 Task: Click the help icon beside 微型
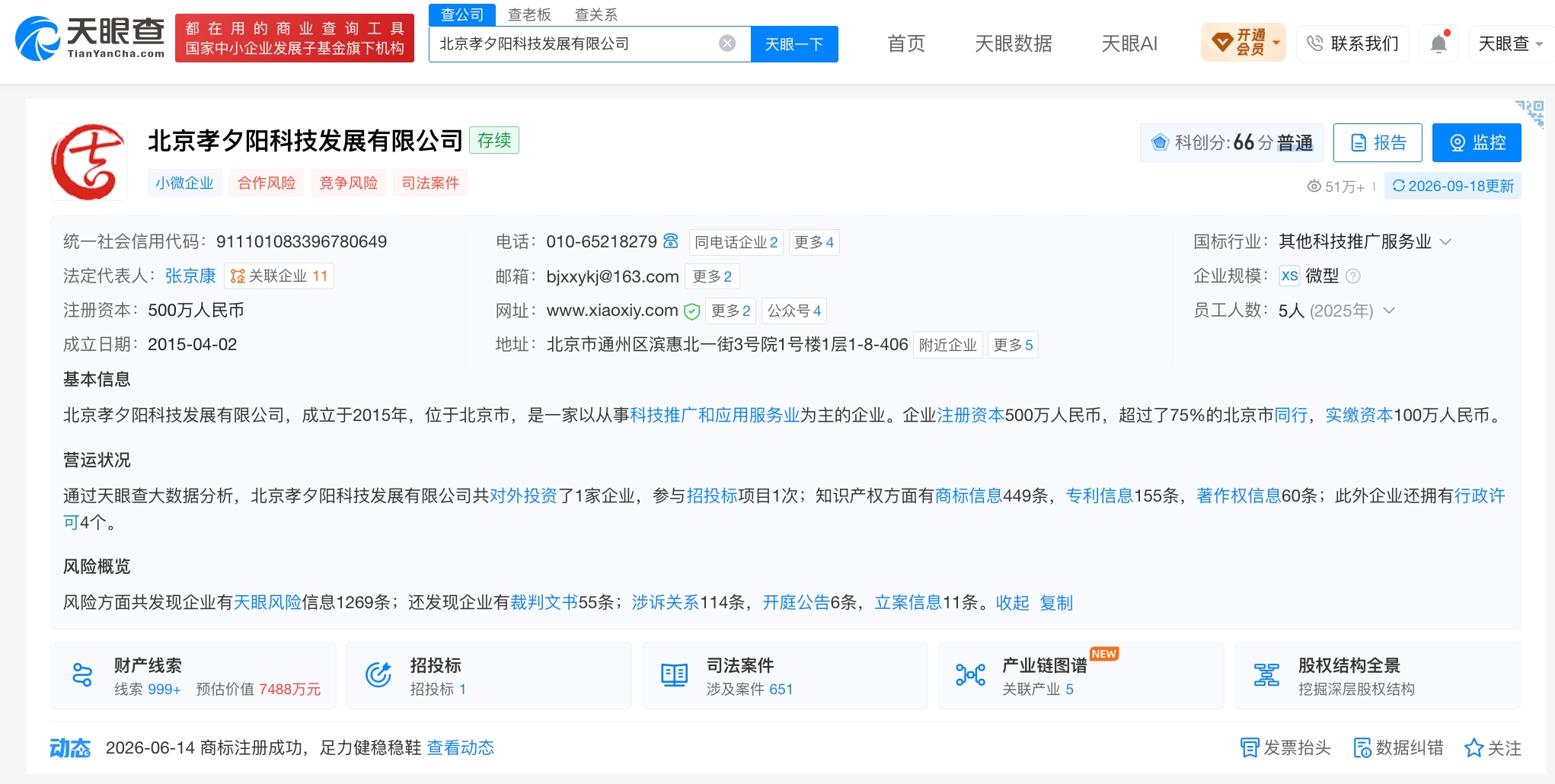coord(1352,276)
